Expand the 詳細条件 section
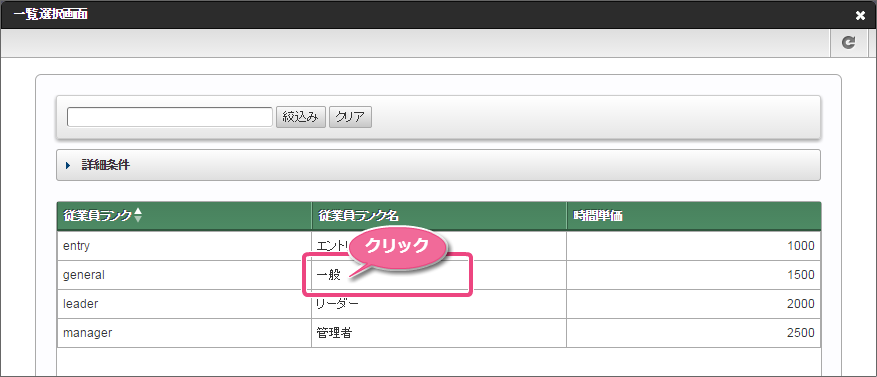Screen dimensions: 877x377 pyautogui.click(x=438, y=165)
